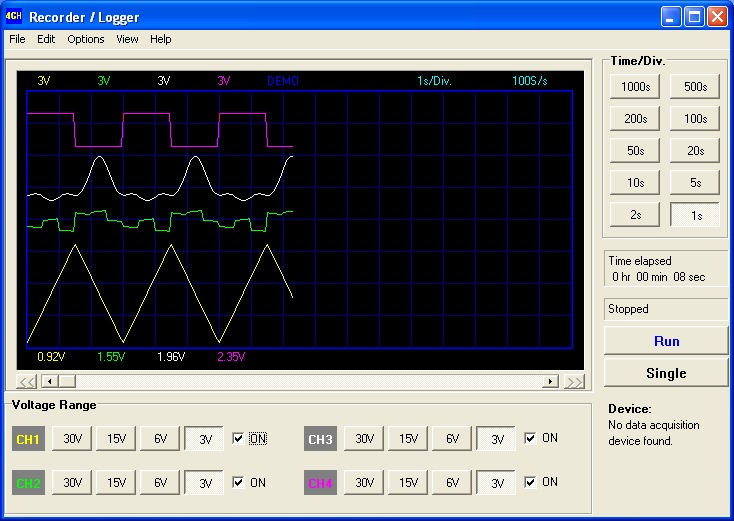Minimize the Recorder / Logger window
Viewport: 734px width, 521px height.
671,17
